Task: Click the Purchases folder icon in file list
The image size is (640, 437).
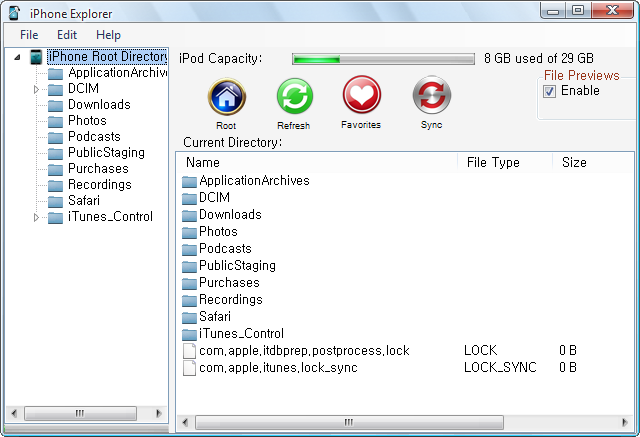Action: coord(189,283)
